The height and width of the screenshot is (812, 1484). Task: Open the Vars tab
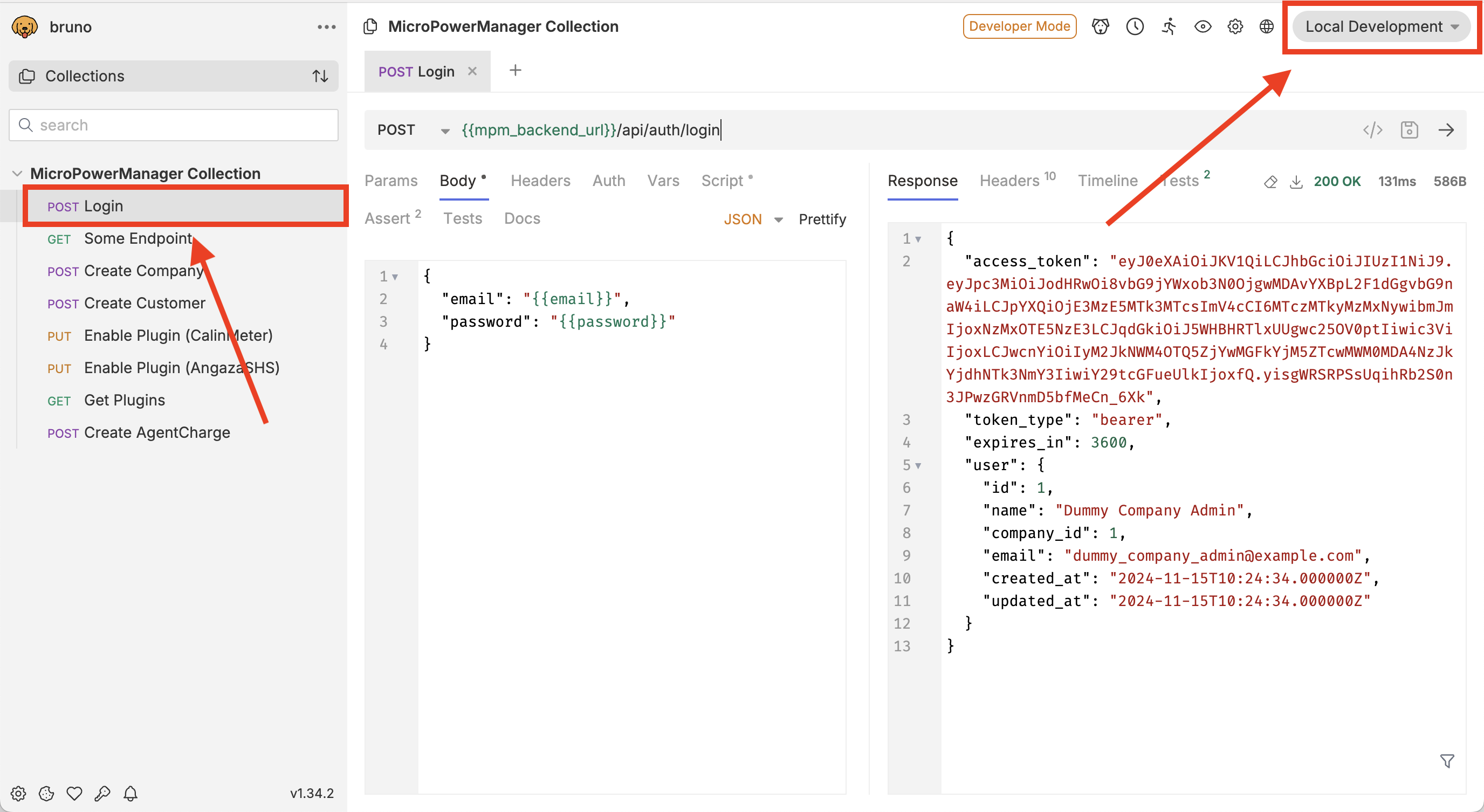(663, 181)
